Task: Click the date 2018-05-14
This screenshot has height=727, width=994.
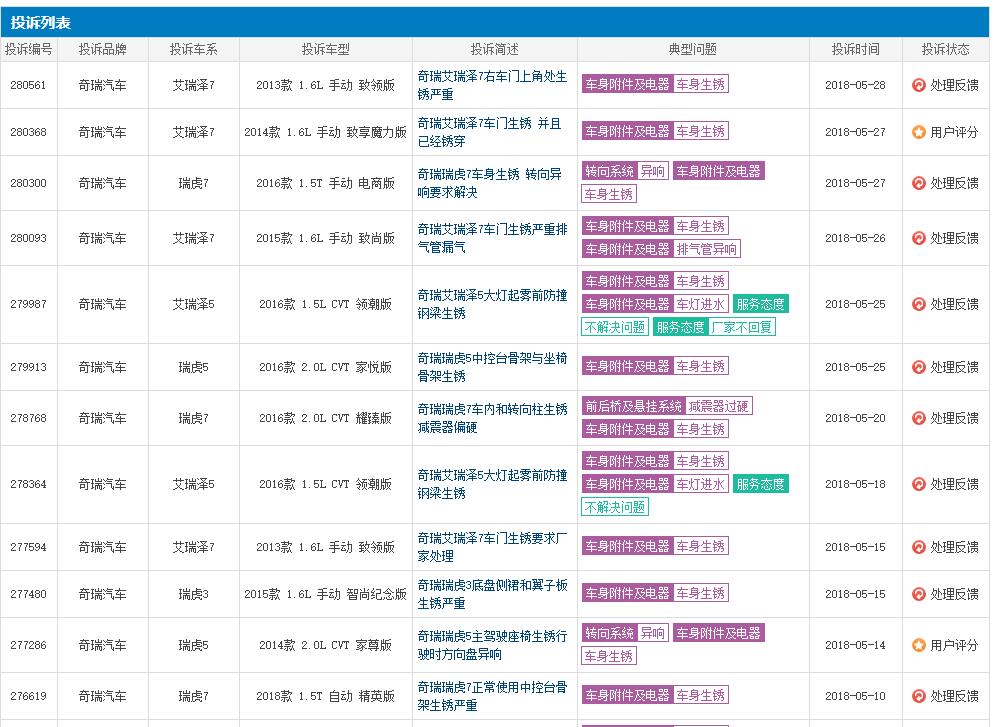Action: coord(855,645)
